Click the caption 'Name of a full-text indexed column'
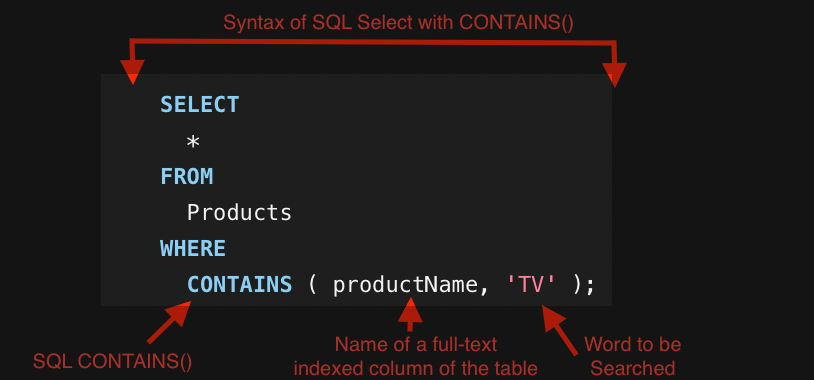Screen dimensions: 814x380 coord(415,356)
